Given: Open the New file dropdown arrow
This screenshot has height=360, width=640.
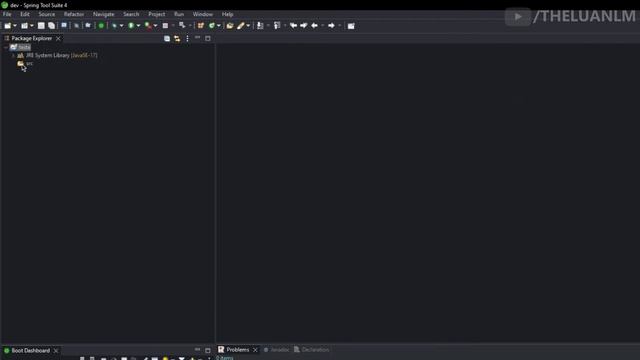Looking at the screenshot, I should (x=15, y=26).
